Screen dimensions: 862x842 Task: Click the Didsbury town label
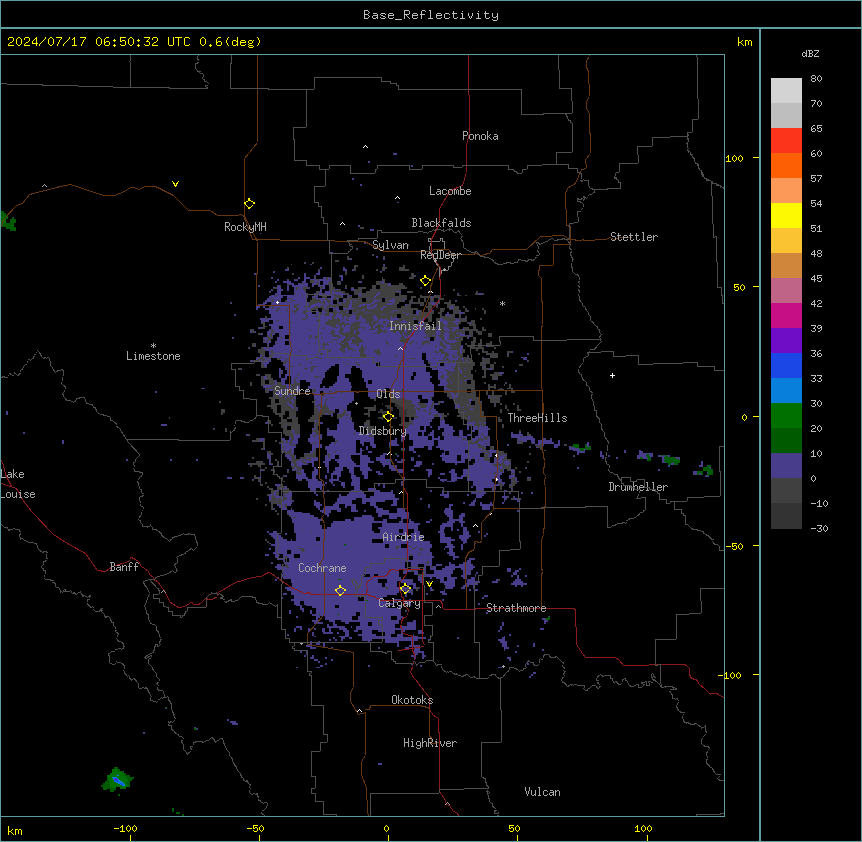point(383,431)
